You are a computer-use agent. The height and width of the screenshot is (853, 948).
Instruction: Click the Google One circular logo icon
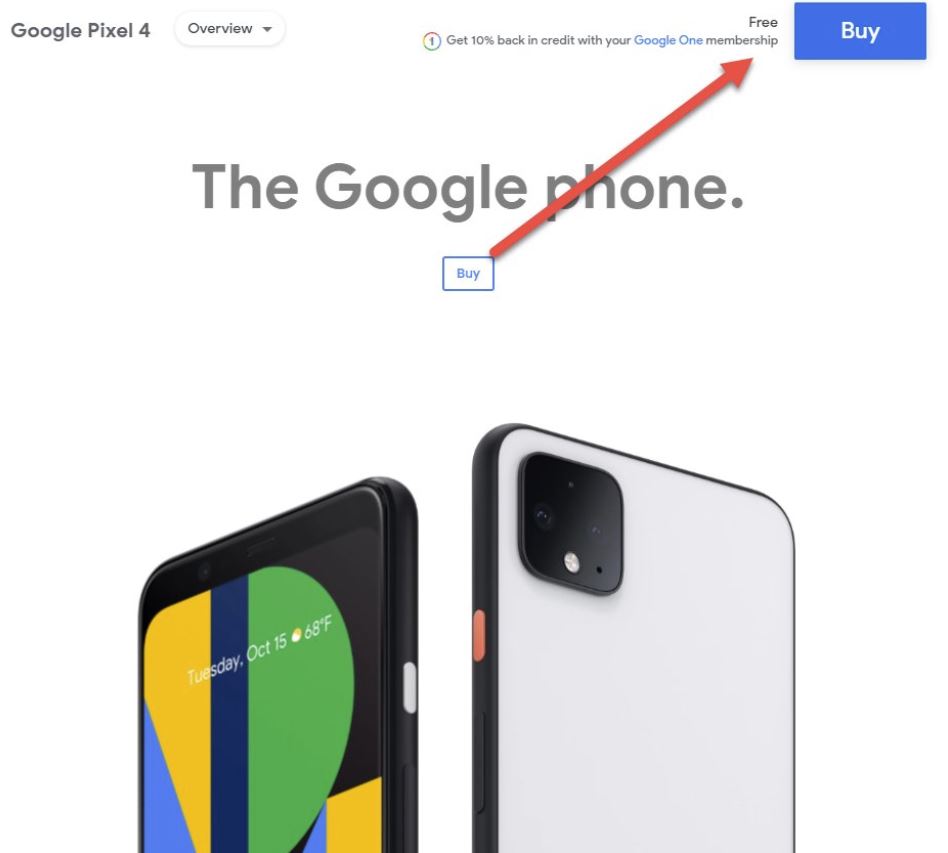tap(431, 41)
